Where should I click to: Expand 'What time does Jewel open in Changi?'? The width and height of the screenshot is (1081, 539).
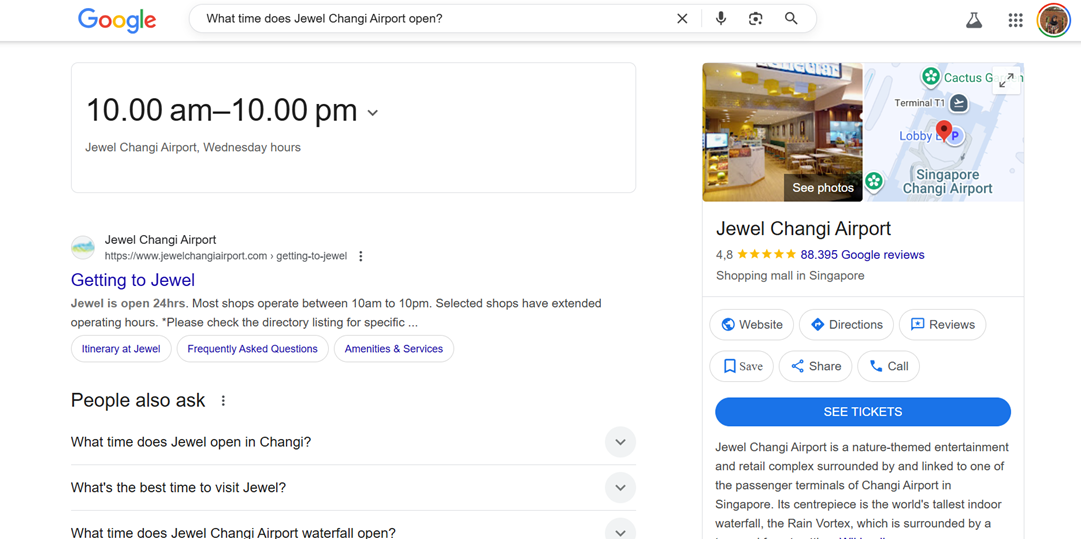point(620,442)
